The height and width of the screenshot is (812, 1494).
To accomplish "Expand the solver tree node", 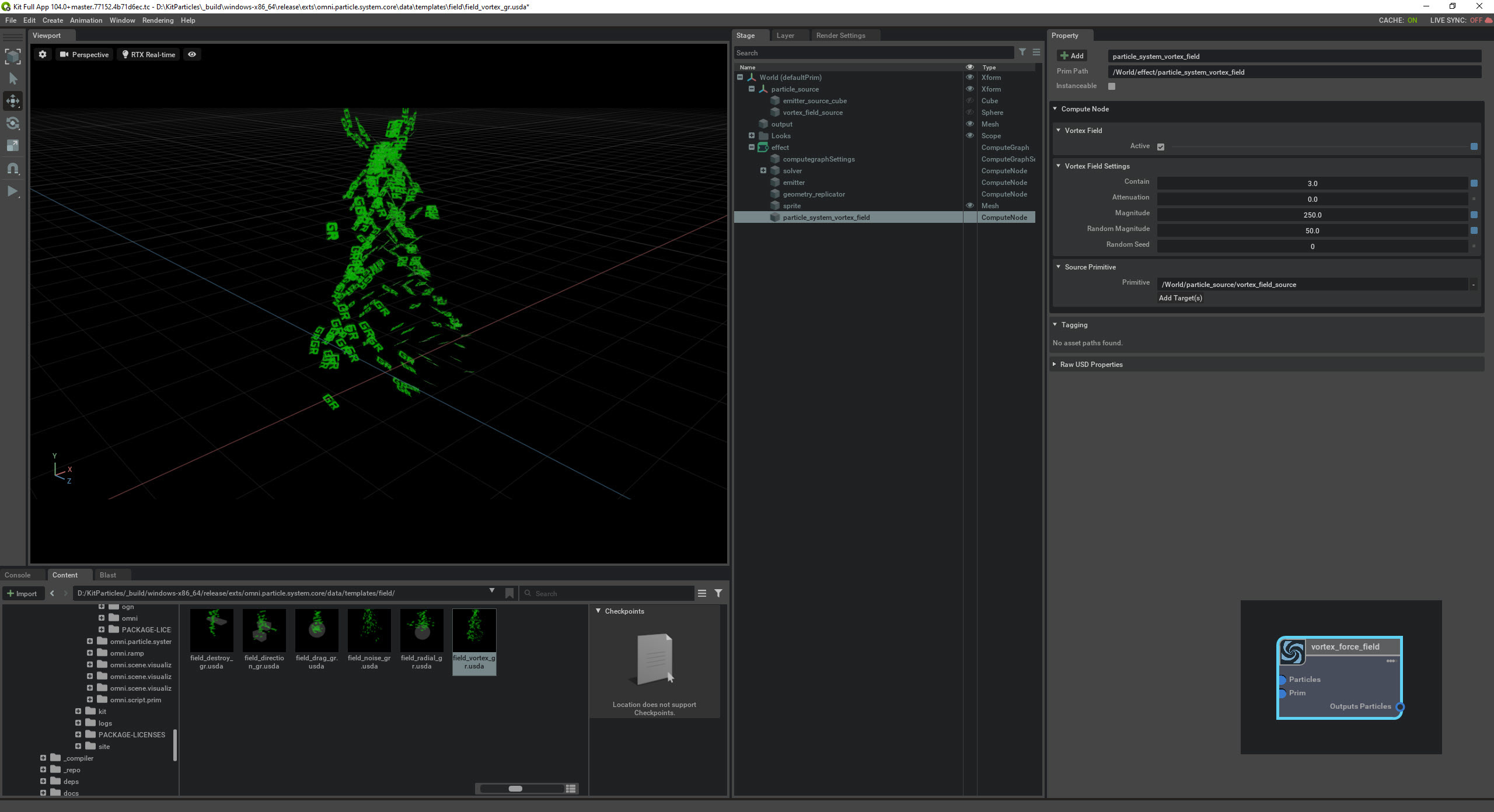I will tap(763, 170).
